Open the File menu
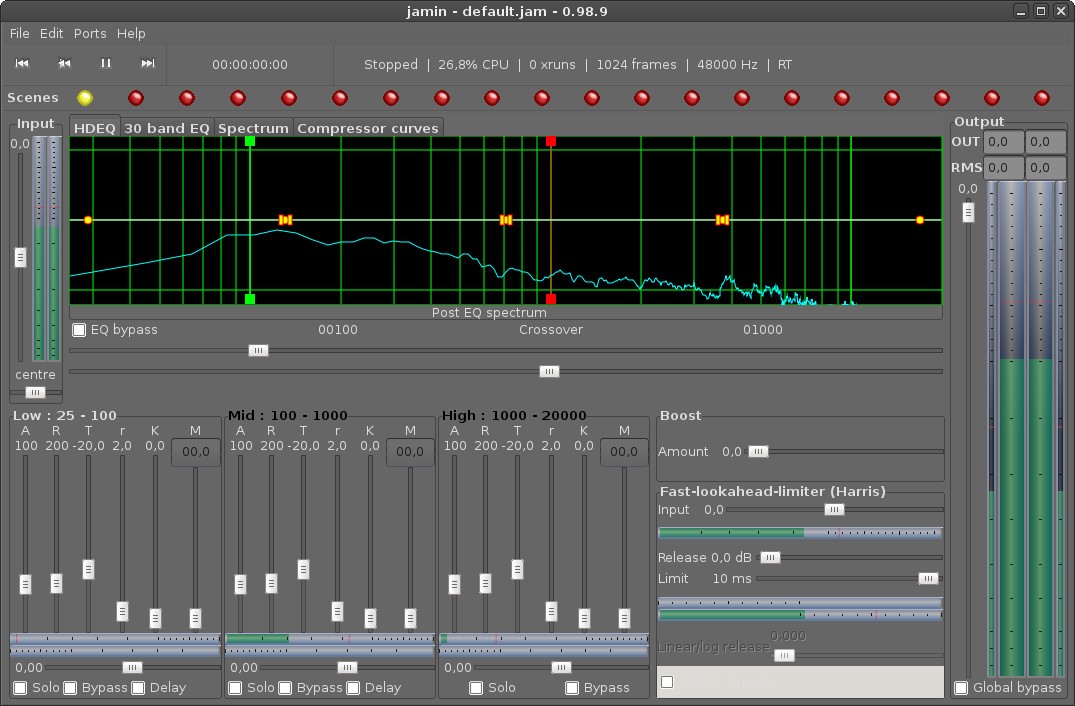The width and height of the screenshot is (1075, 706). point(19,34)
